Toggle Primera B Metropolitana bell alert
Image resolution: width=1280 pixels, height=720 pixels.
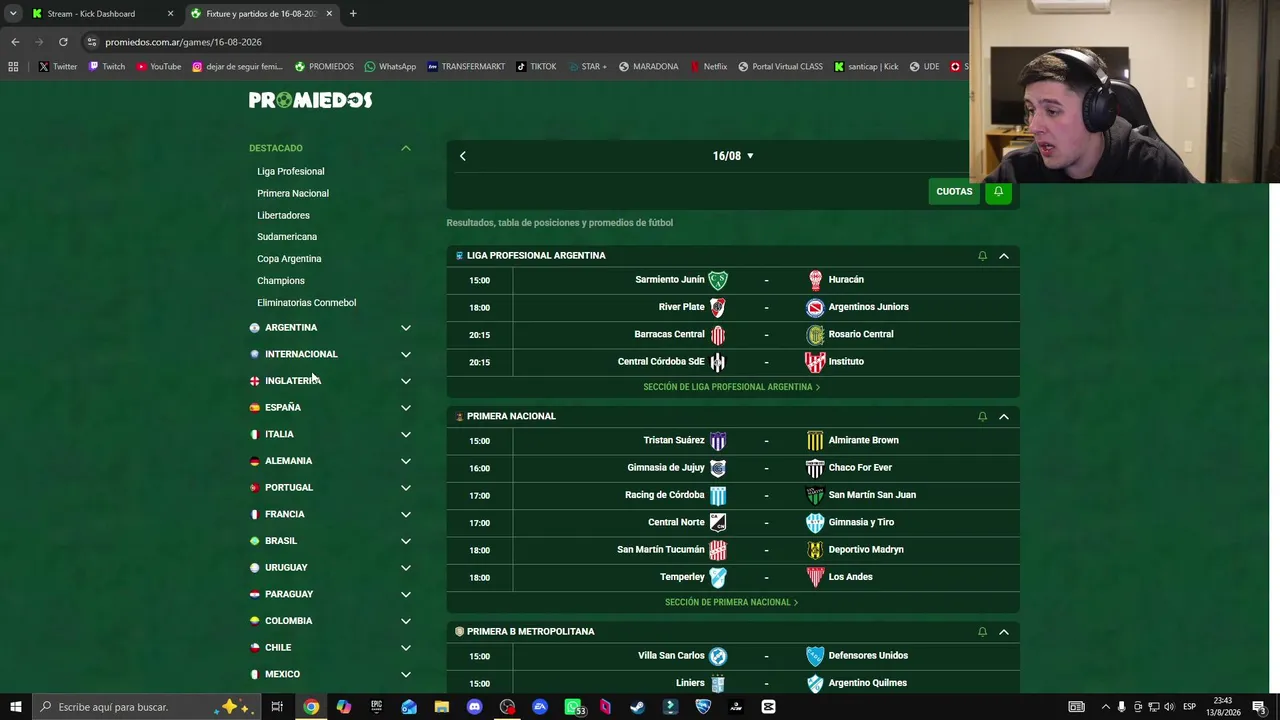982,632
